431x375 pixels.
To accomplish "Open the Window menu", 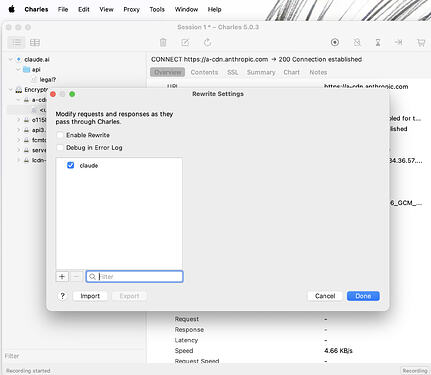I will click(186, 9).
